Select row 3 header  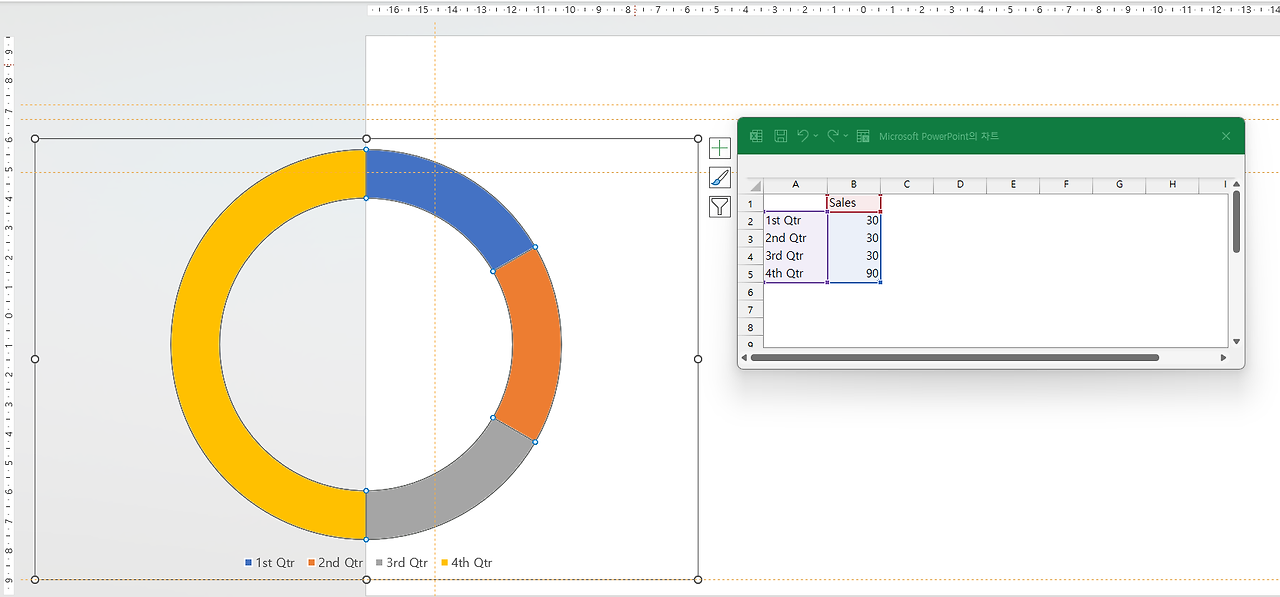(x=751, y=239)
